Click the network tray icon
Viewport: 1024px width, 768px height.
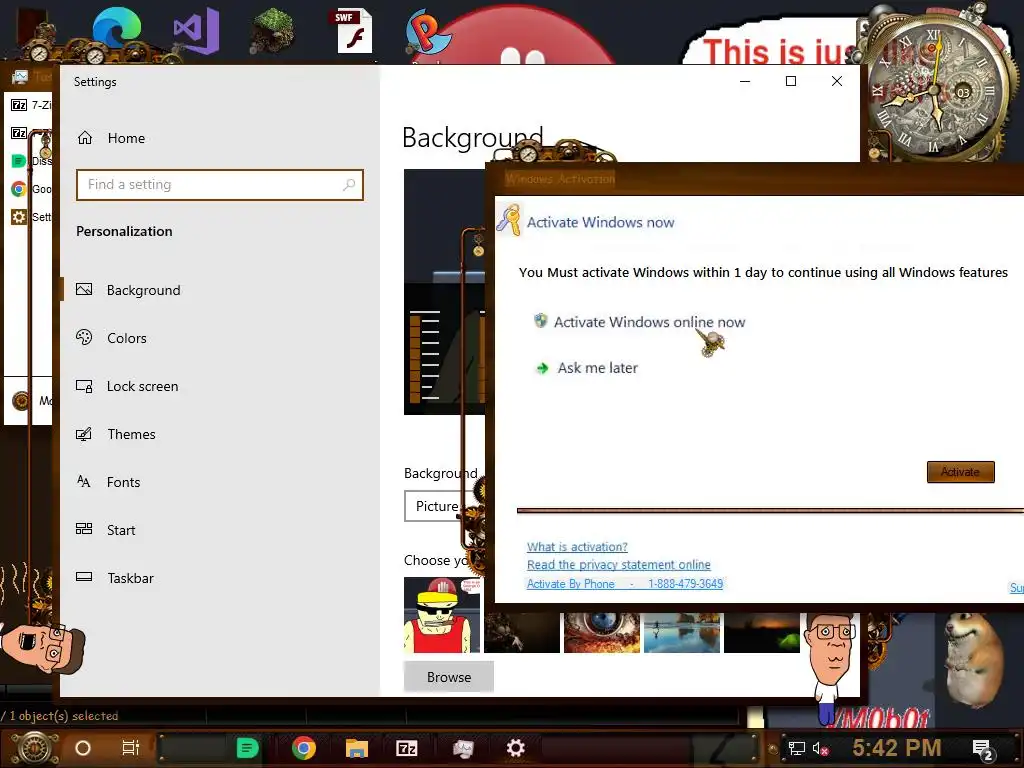[x=796, y=748]
